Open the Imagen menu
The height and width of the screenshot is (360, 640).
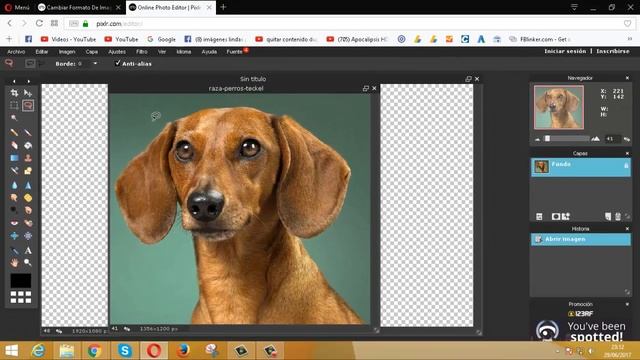[x=67, y=52]
